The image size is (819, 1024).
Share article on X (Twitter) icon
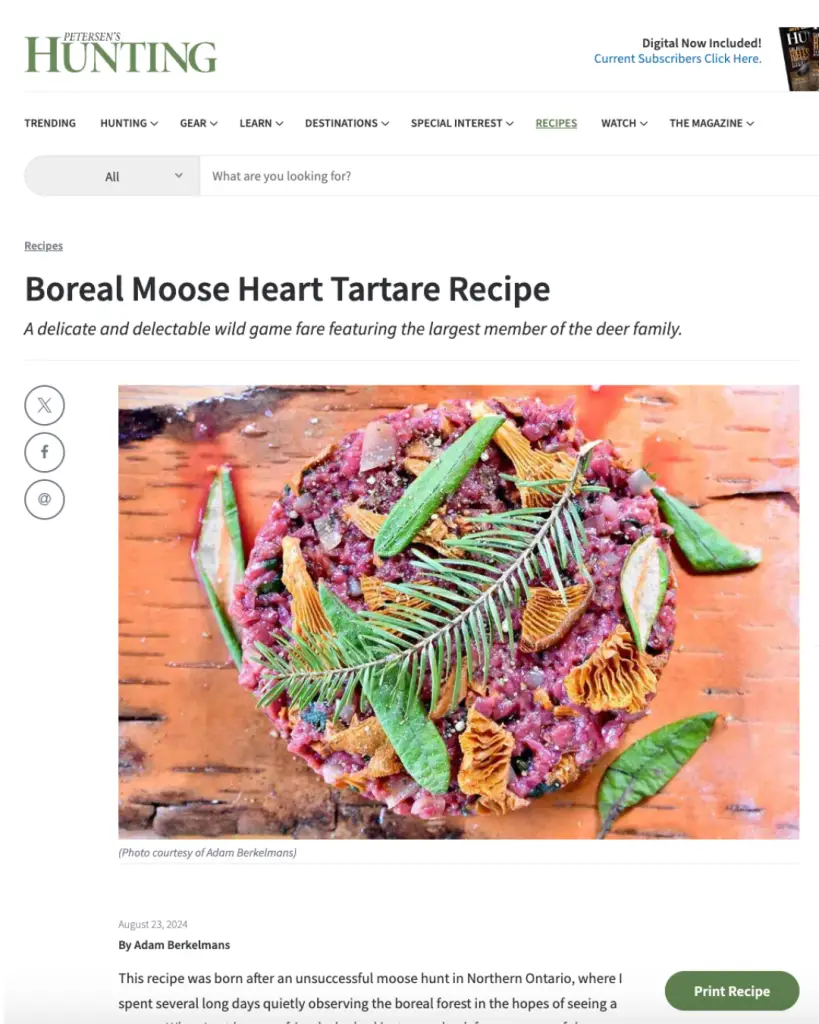tap(44, 406)
